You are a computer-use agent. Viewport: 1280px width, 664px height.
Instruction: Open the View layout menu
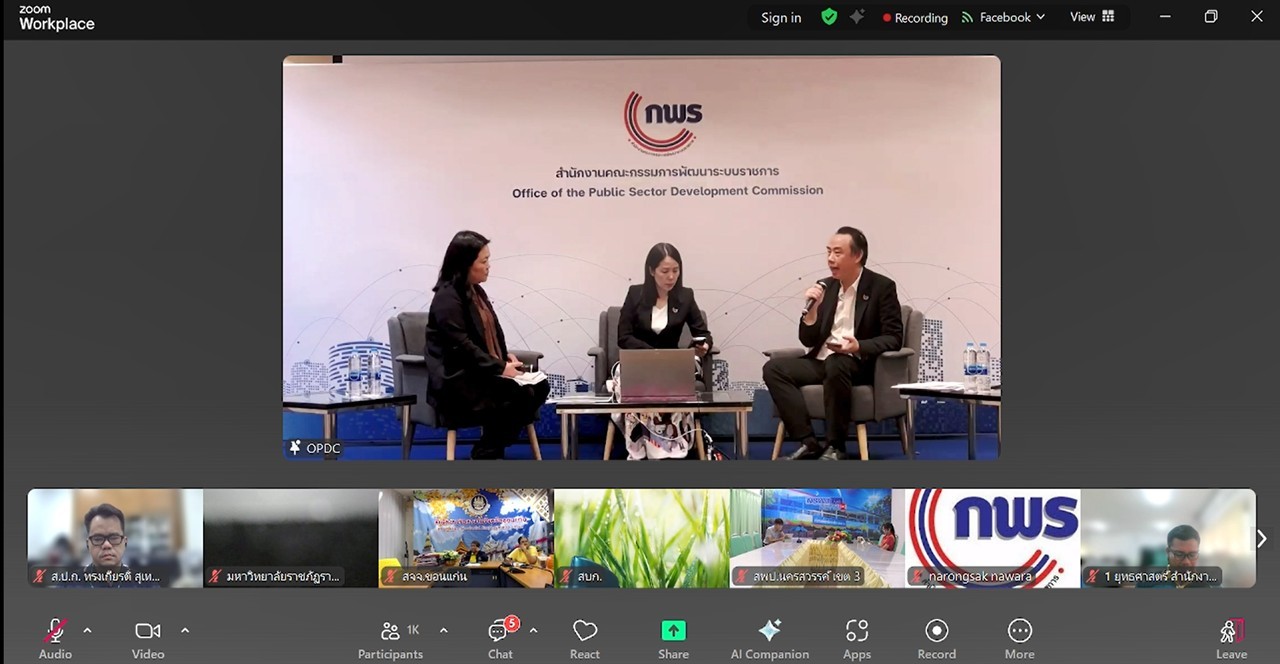[1092, 17]
